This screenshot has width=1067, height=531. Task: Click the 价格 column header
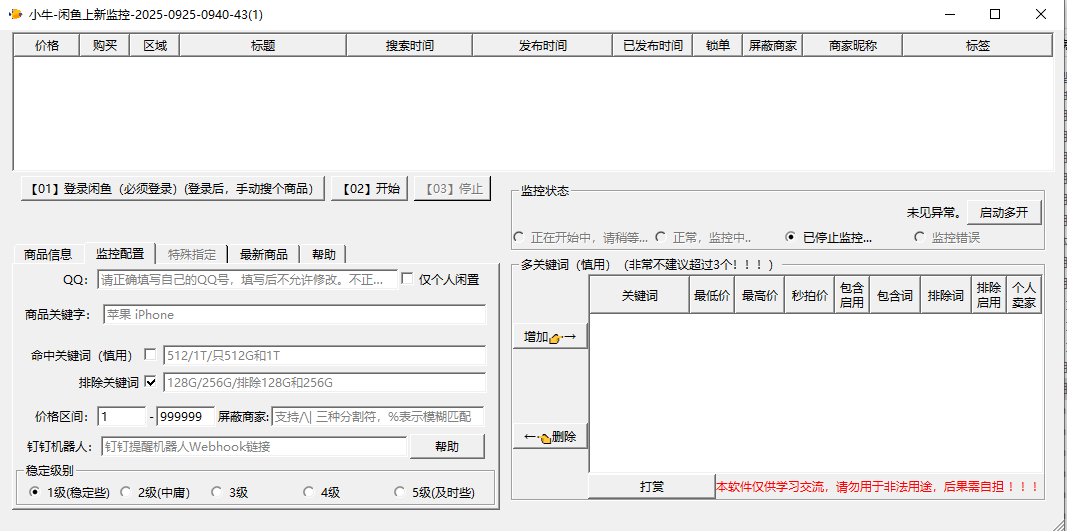[x=46, y=46]
